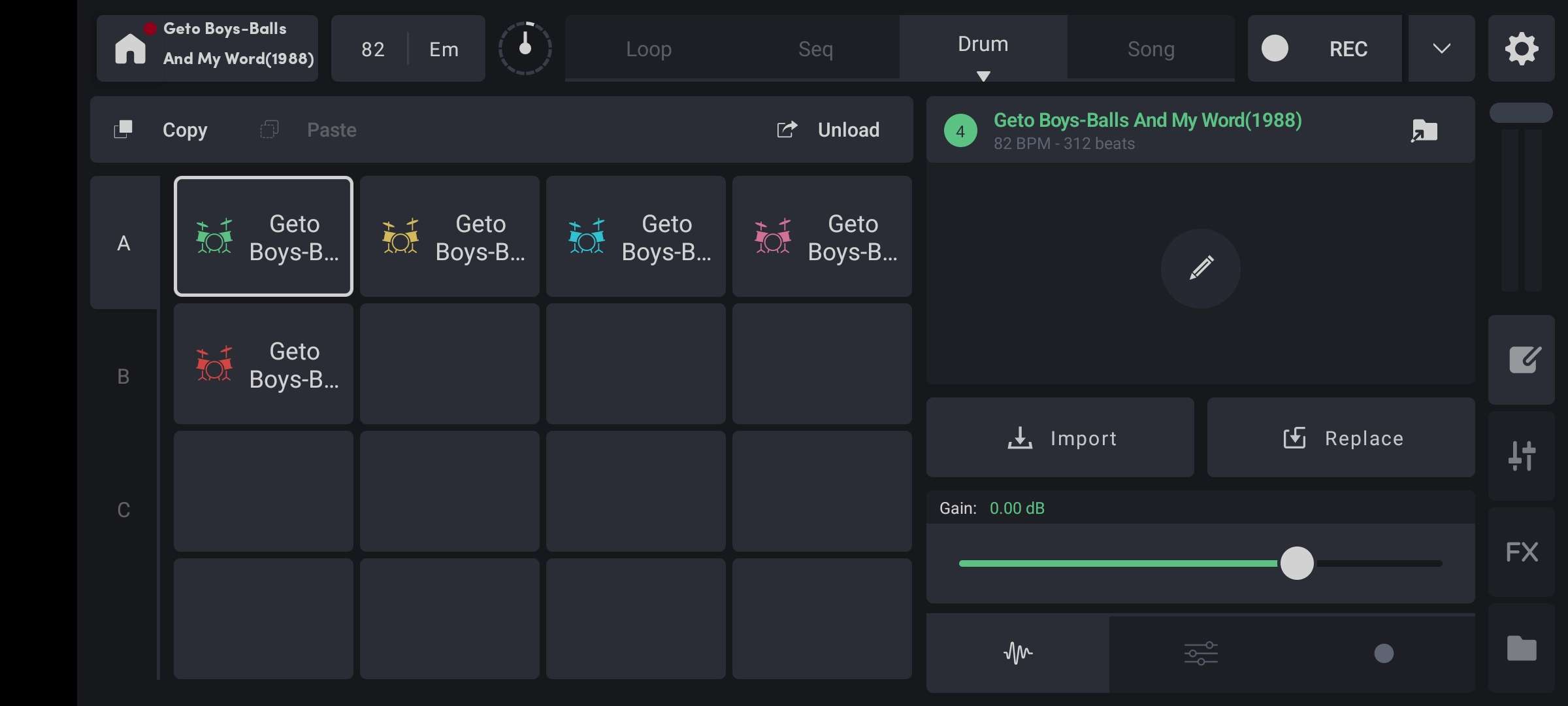The image size is (1568, 706).
Task: Open the dot record tab
Action: (1384, 653)
